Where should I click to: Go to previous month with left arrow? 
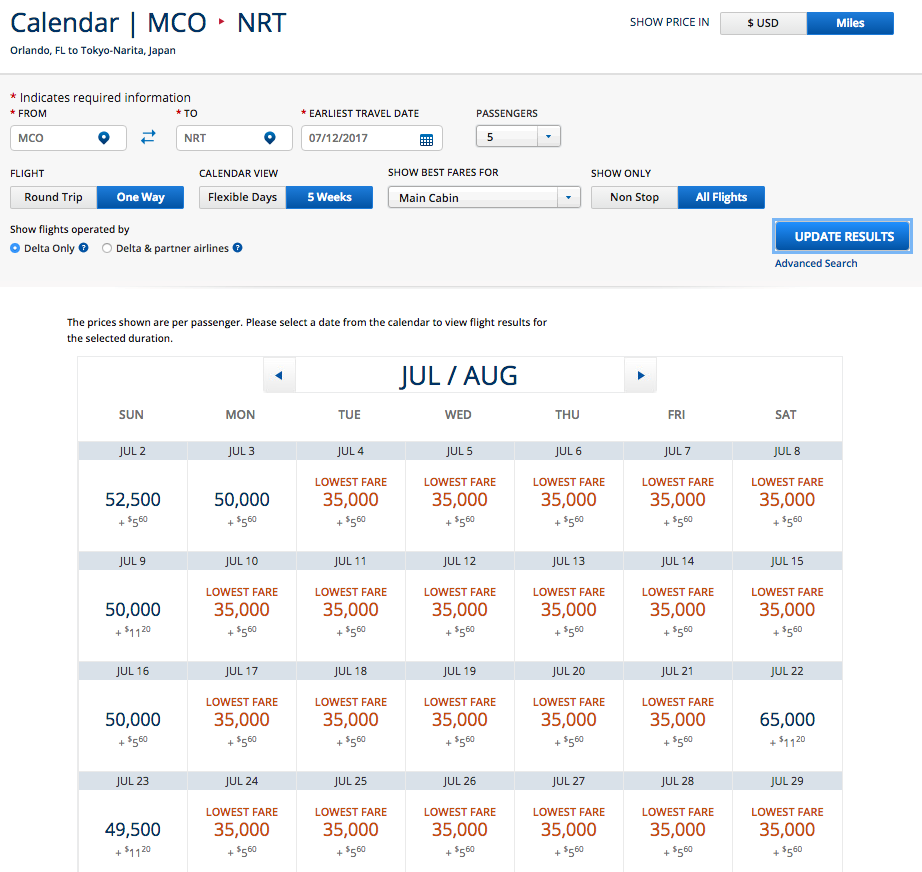tap(279, 376)
